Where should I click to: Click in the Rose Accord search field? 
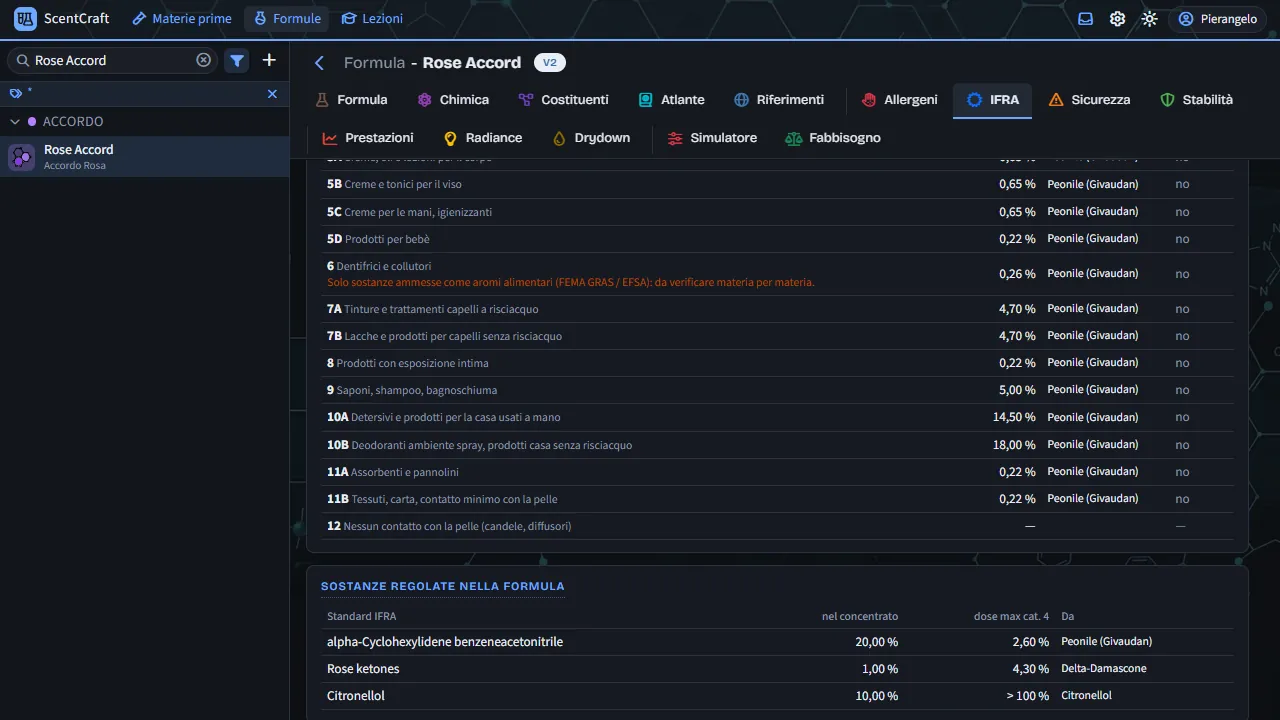click(113, 60)
